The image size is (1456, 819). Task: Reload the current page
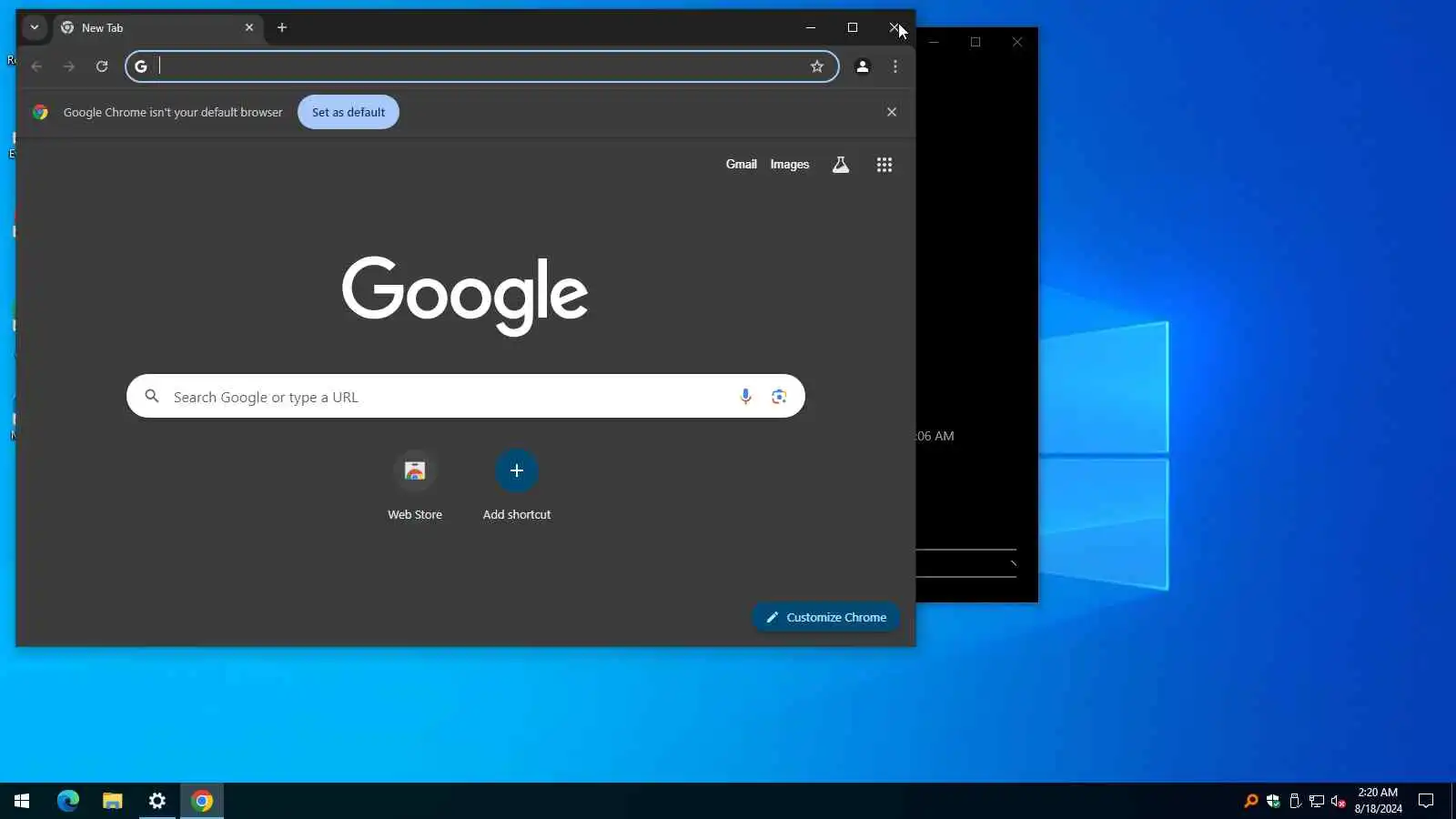(102, 66)
